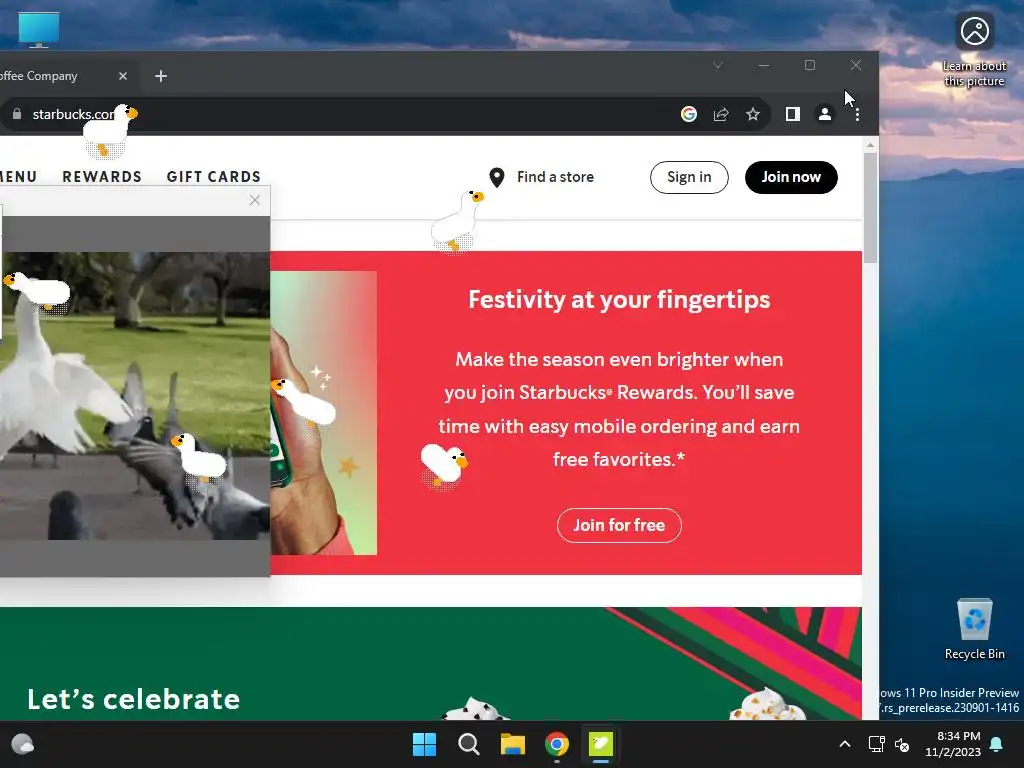Screen dimensions: 1024x768
Task: Click the starbucks.com address bar
Action: point(340,114)
